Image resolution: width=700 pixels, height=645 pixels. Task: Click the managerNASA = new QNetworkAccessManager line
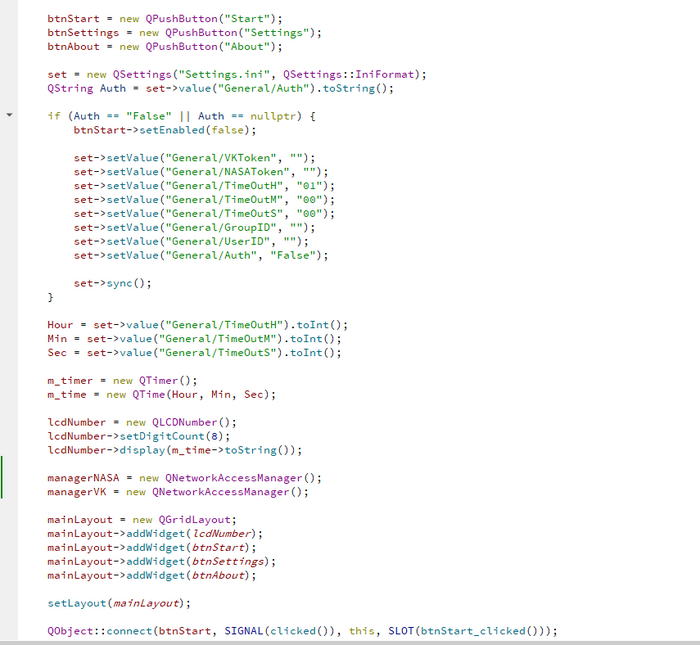184,478
